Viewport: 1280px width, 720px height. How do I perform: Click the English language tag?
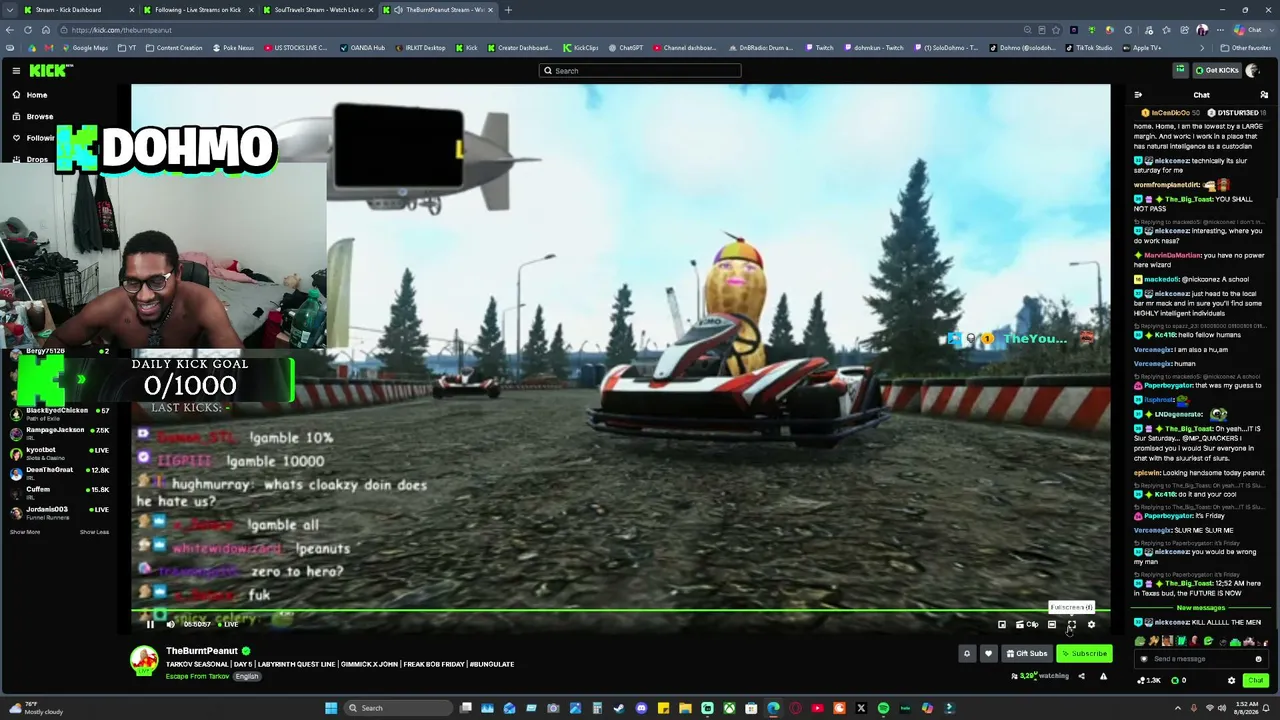(x=247, y=676)
